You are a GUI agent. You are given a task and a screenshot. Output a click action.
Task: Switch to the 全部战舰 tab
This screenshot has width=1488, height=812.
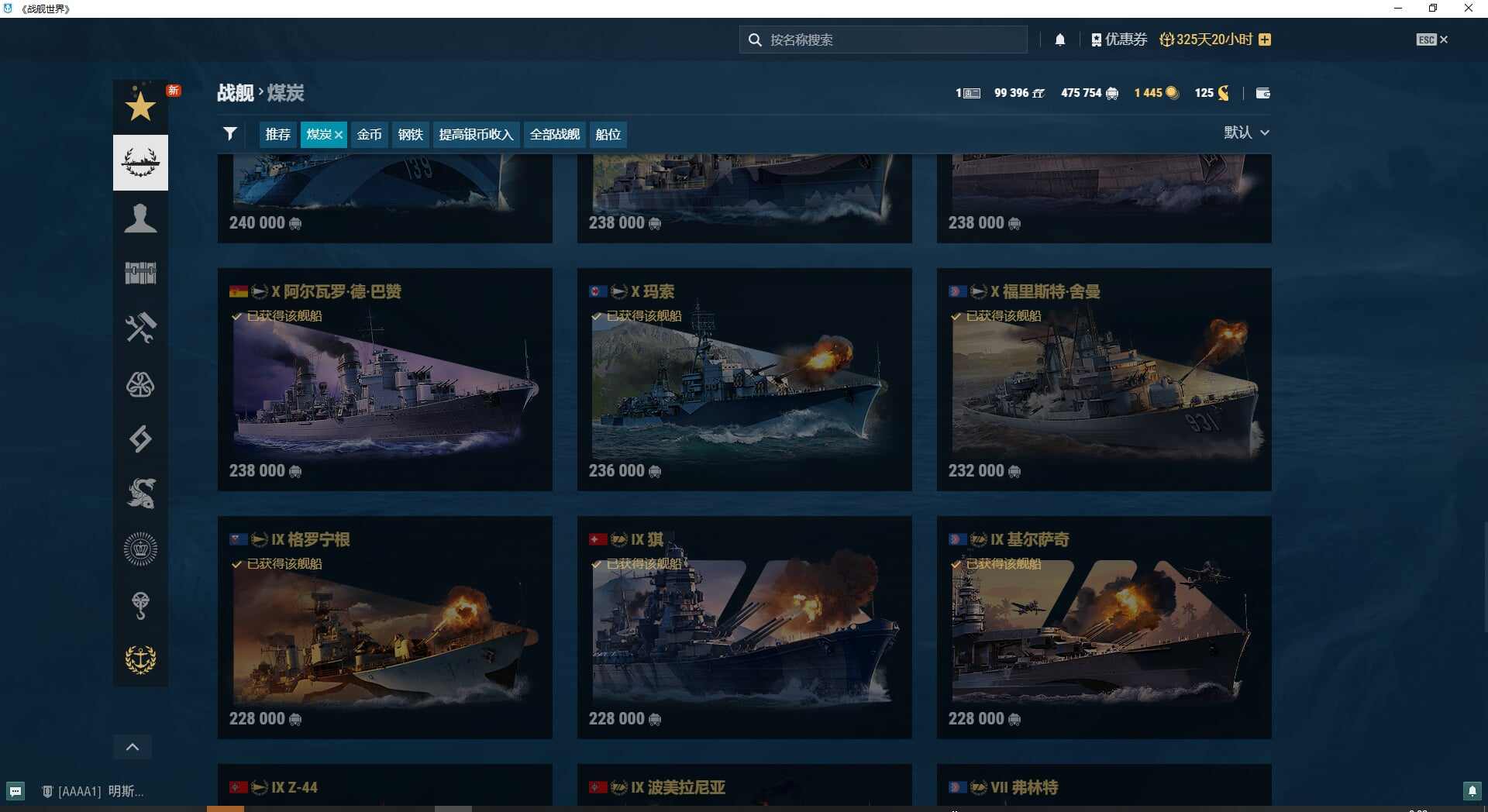[553, 134]
